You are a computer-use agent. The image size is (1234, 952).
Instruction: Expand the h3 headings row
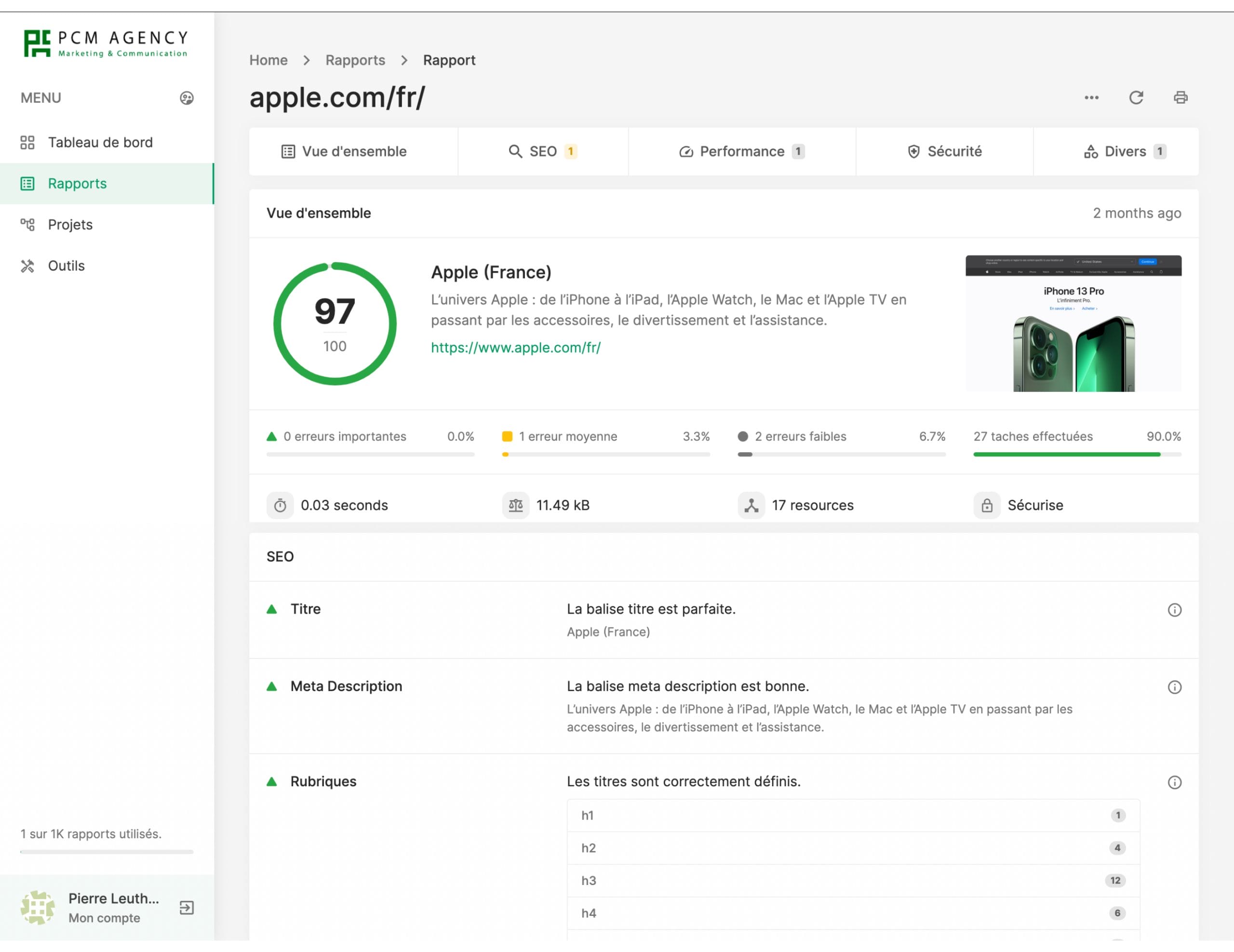pos(853,880)
